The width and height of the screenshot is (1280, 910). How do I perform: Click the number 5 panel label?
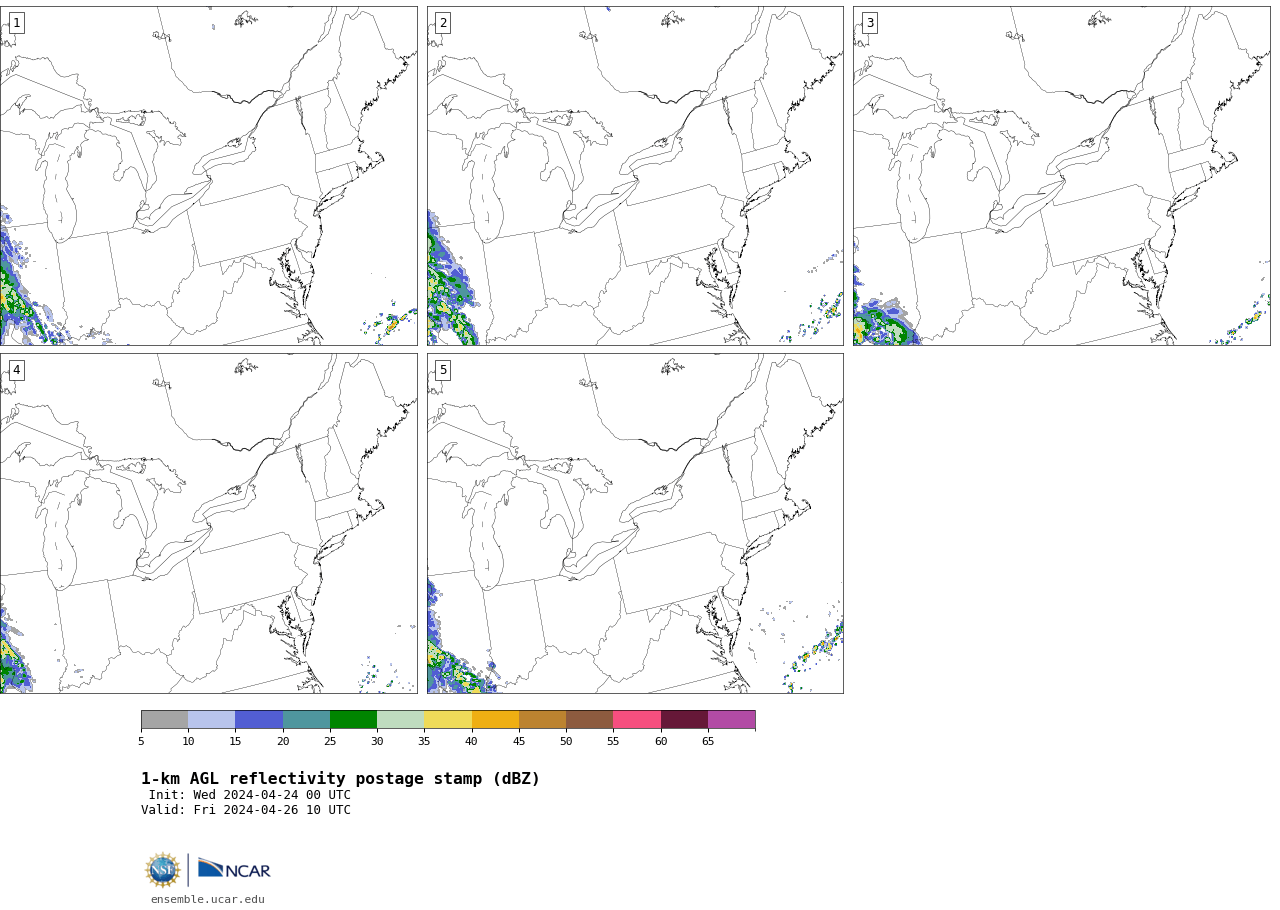[443, 370]
